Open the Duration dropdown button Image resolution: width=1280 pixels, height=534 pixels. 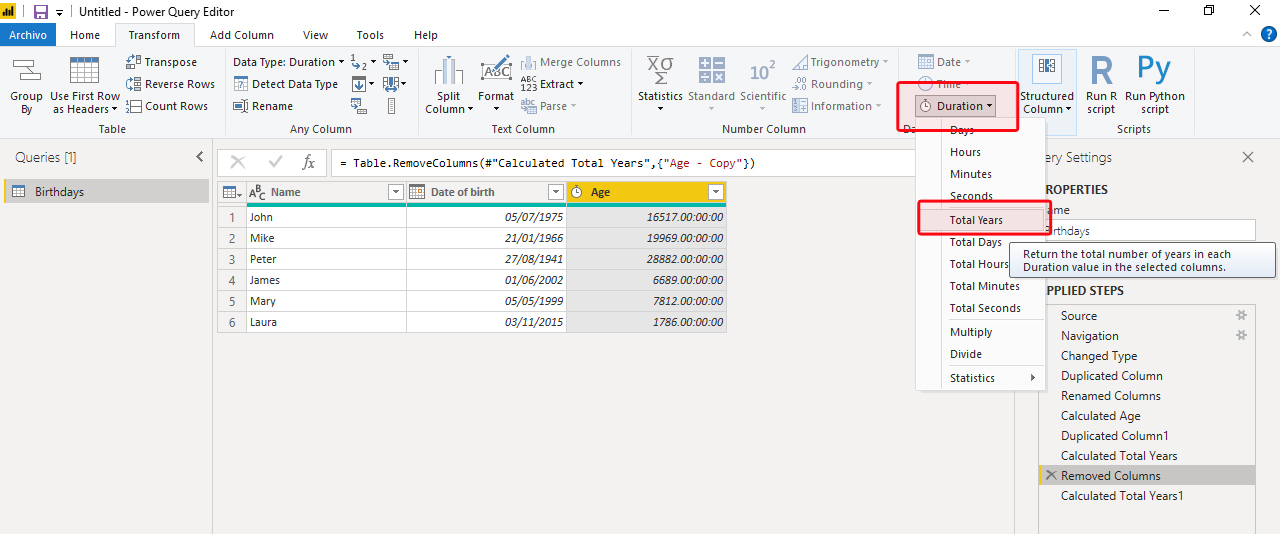pyautogui.click(x=955, y=106)
